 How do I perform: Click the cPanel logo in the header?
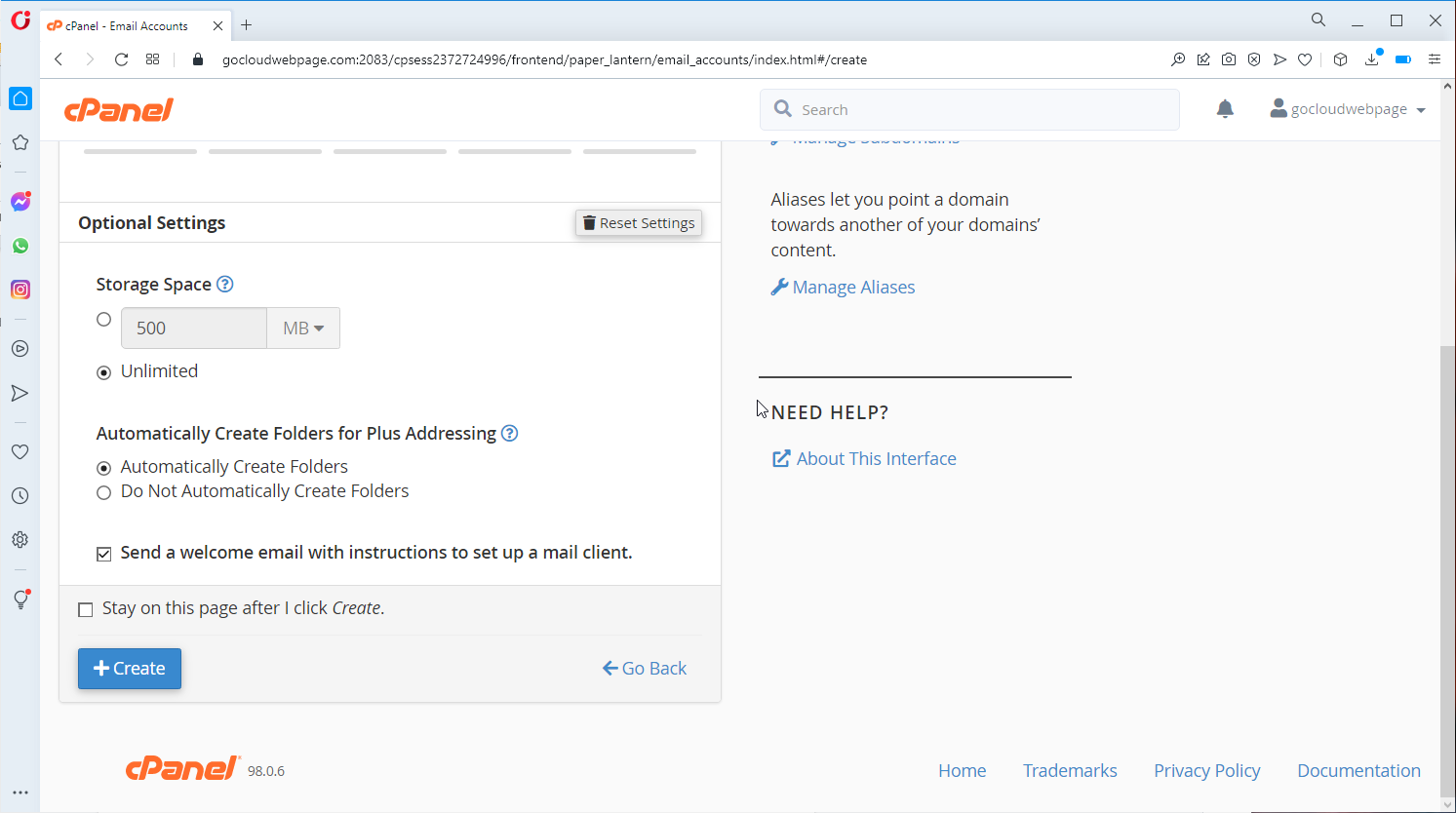point(119,109)
